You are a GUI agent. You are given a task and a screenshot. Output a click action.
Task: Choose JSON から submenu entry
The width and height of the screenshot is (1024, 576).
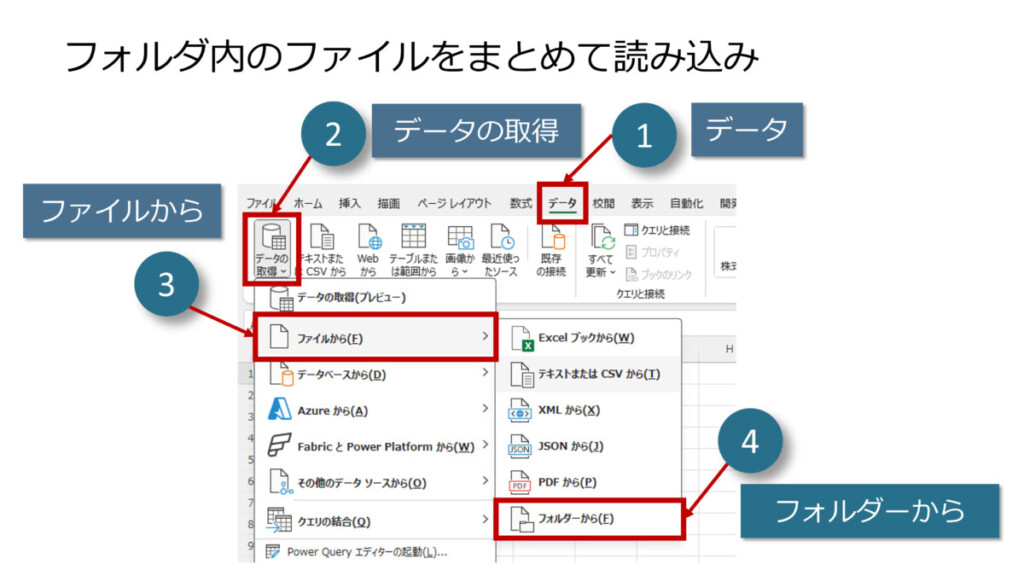571,446
